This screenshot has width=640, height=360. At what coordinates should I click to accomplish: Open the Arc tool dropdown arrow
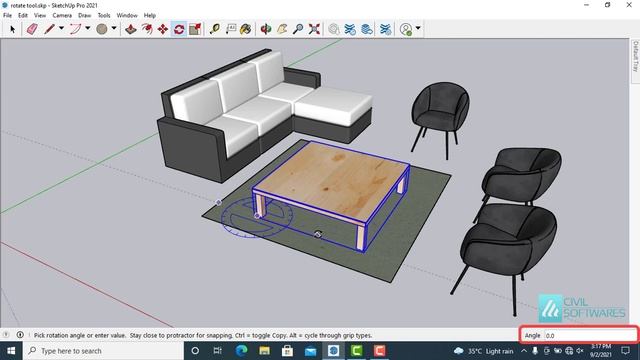[88, 28]
